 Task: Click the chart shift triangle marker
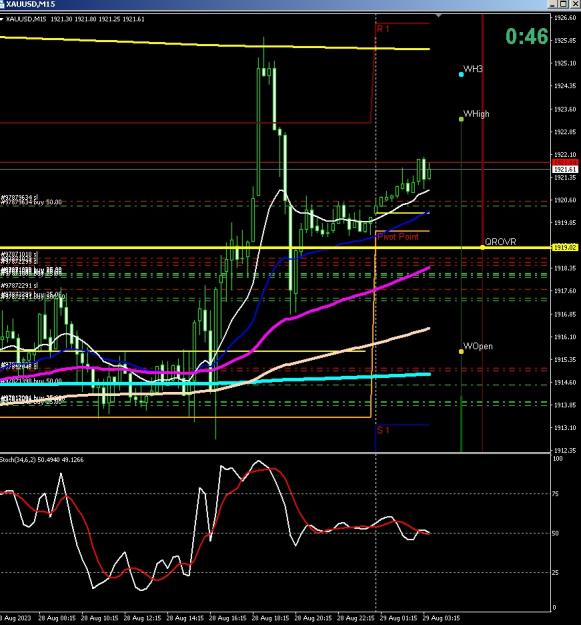pos(439,16)
